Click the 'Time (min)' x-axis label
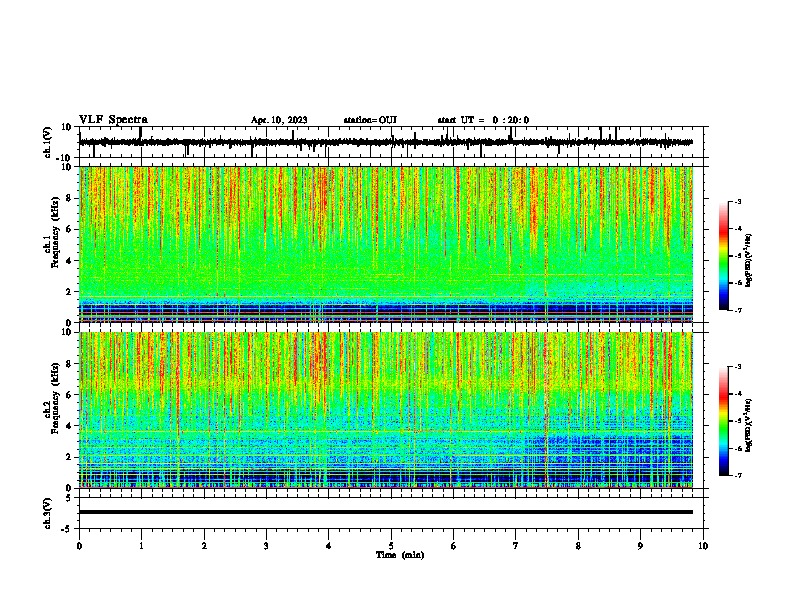 pyautogui.click(x=400, y=555)
